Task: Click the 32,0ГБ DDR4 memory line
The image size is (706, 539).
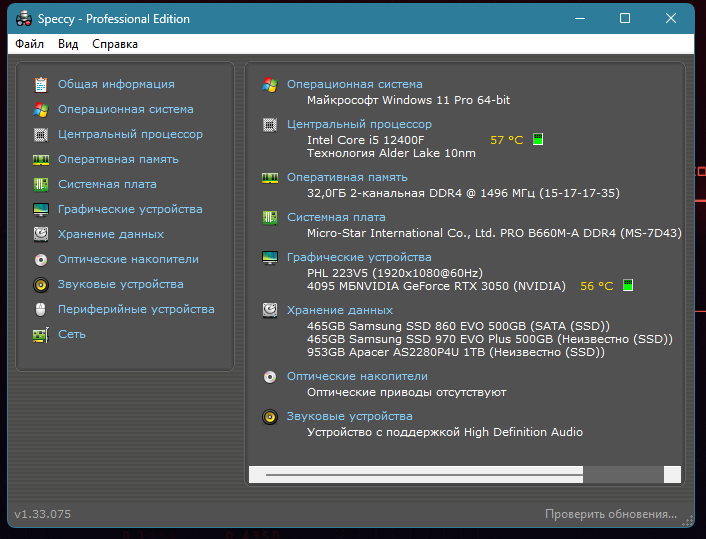Action: [x=463, y=193]
